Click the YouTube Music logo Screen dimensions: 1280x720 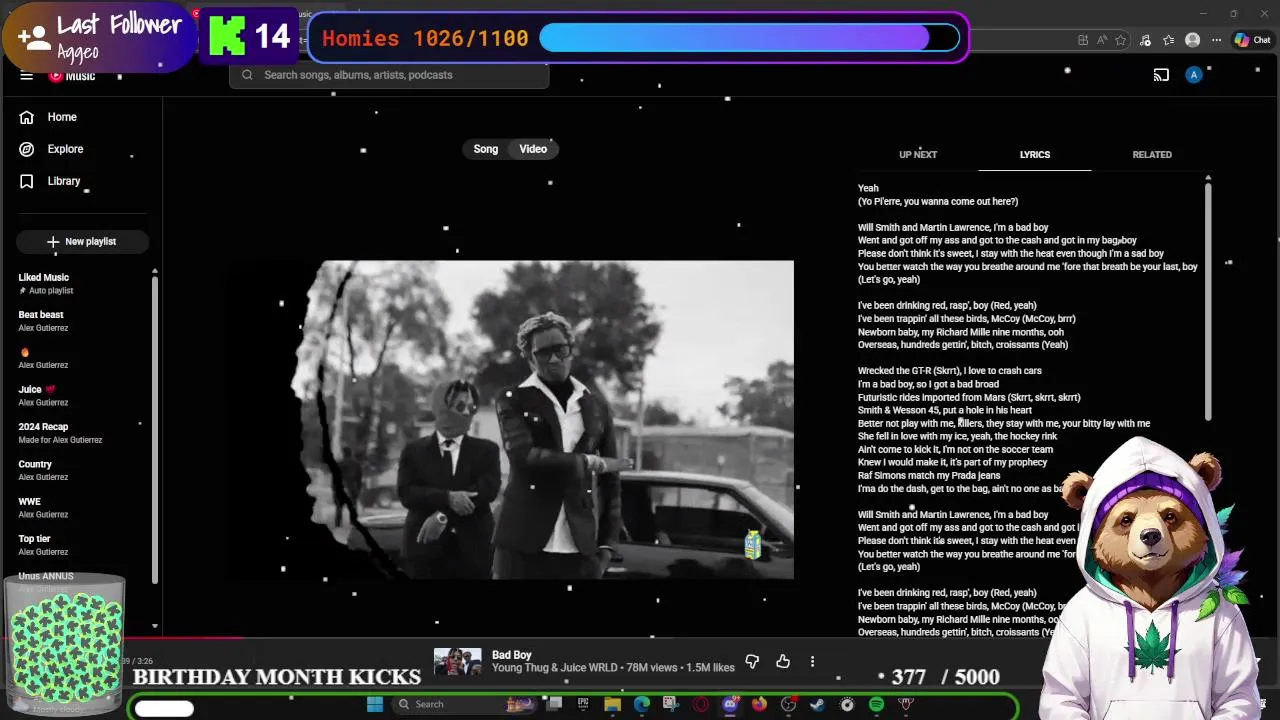72,76
